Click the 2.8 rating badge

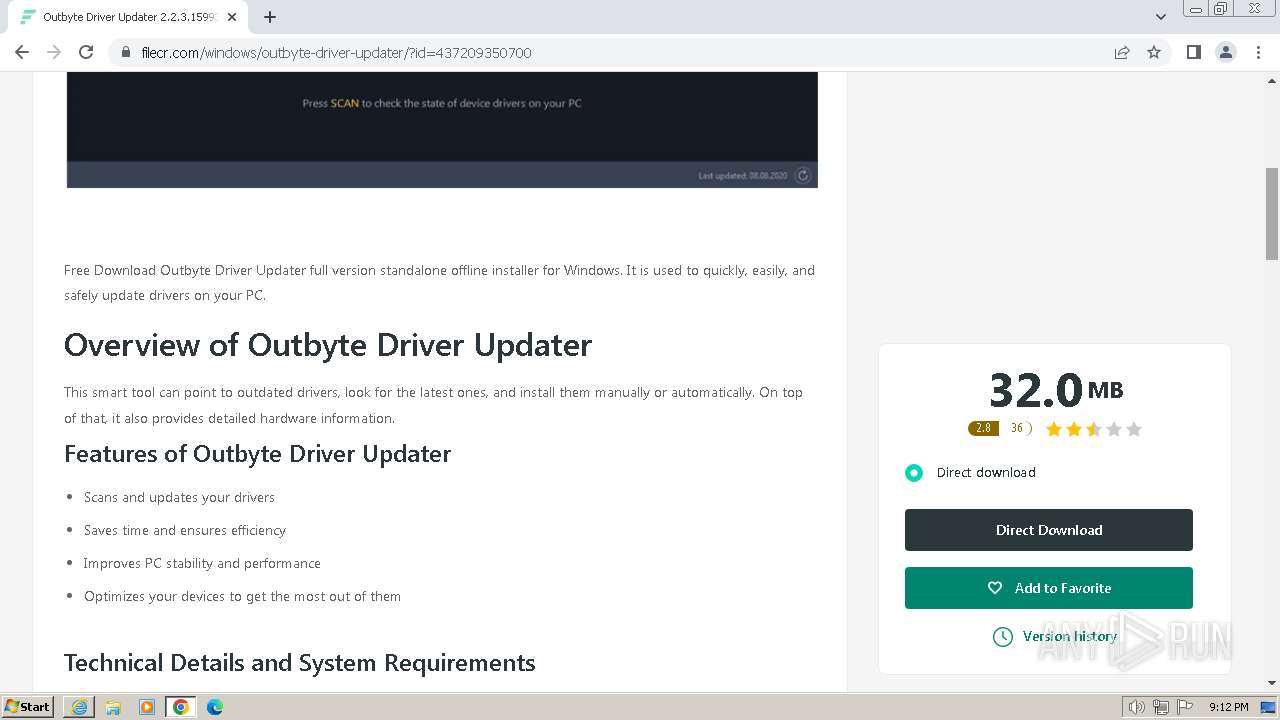click(x=983, y=428)
